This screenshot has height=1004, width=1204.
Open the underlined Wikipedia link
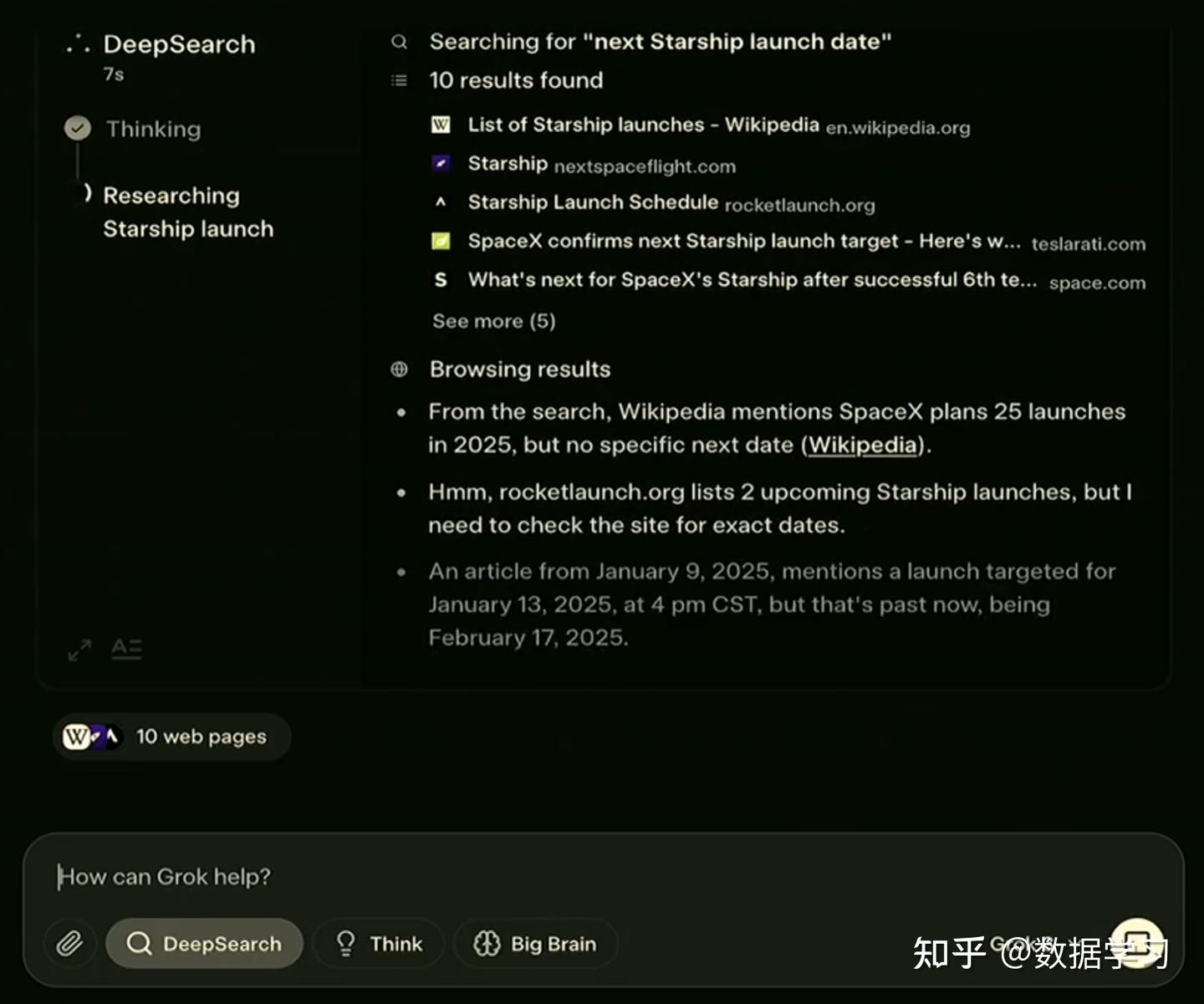point(861,445)
